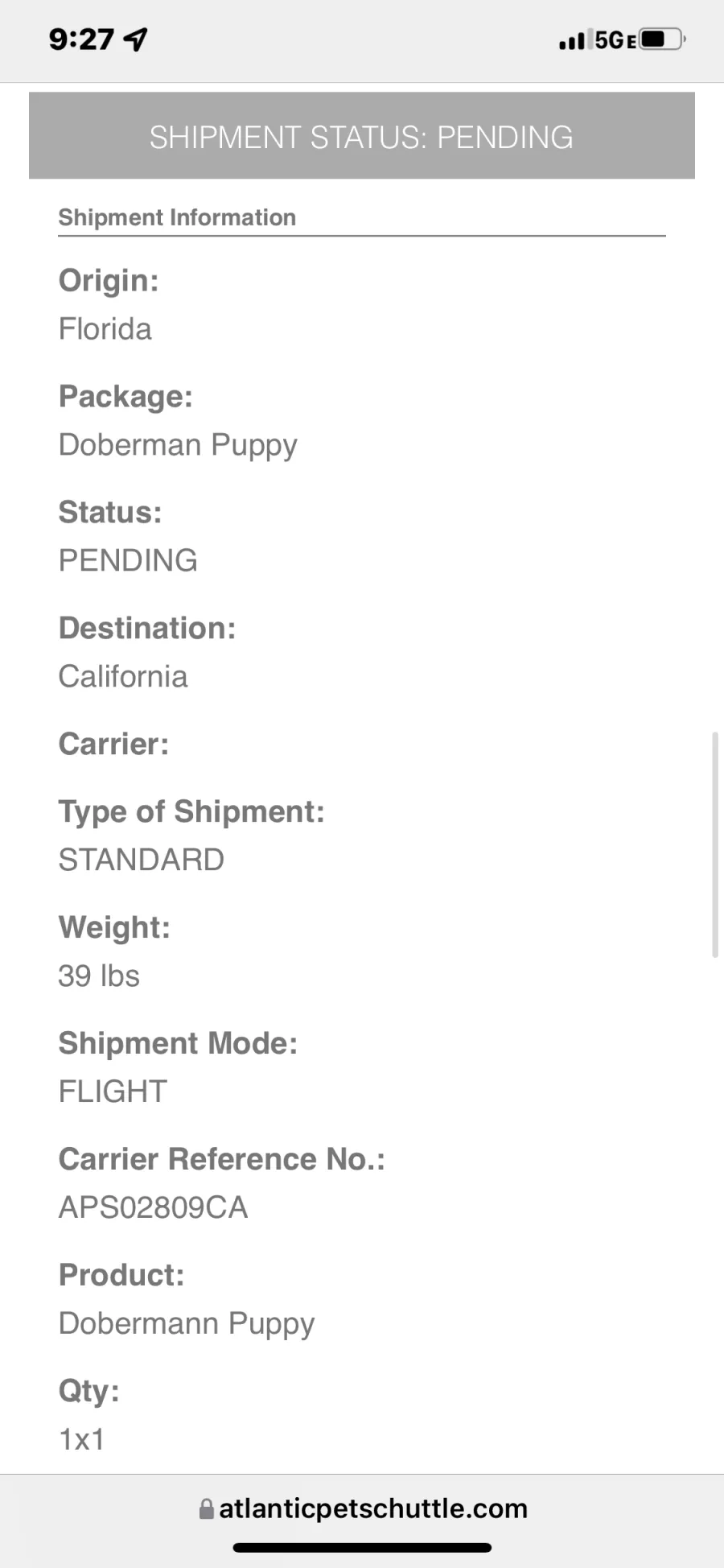Tap the Package value Doberman Puppy
The image size is (724, 1568).
[178, 446]
